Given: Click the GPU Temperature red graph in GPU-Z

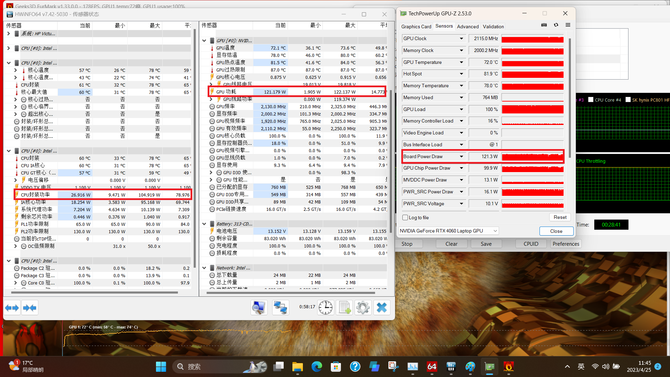Looking at the screenshot, I should click(532, 62).
